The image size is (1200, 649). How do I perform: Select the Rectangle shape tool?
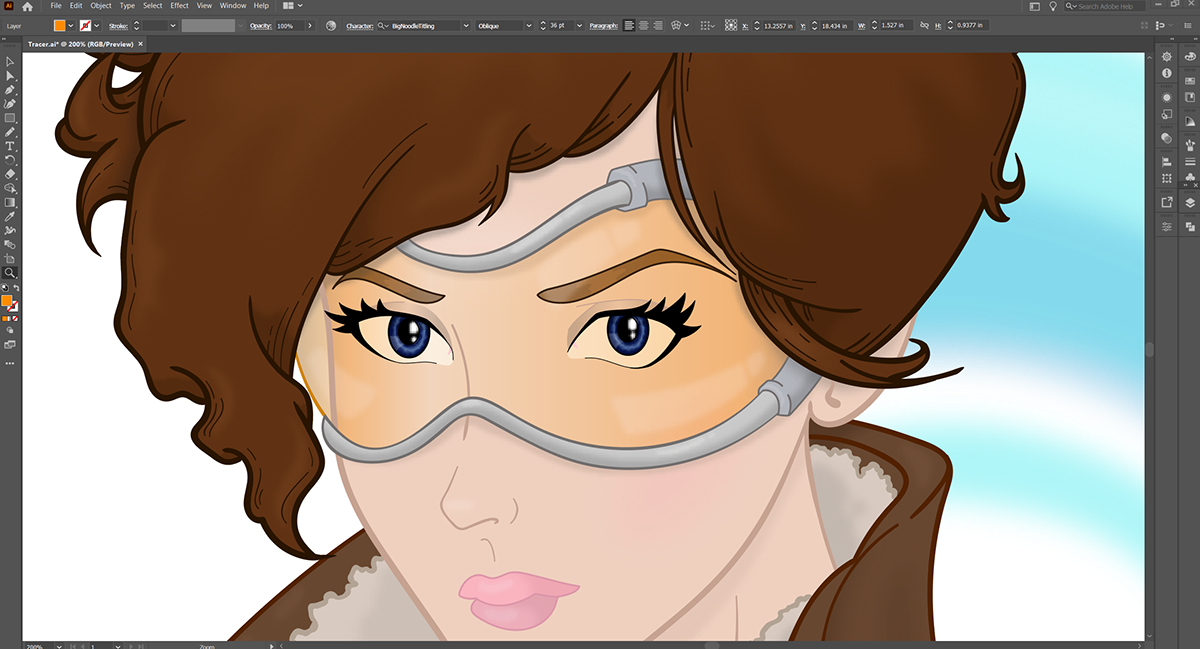click(x=10, y=118)
